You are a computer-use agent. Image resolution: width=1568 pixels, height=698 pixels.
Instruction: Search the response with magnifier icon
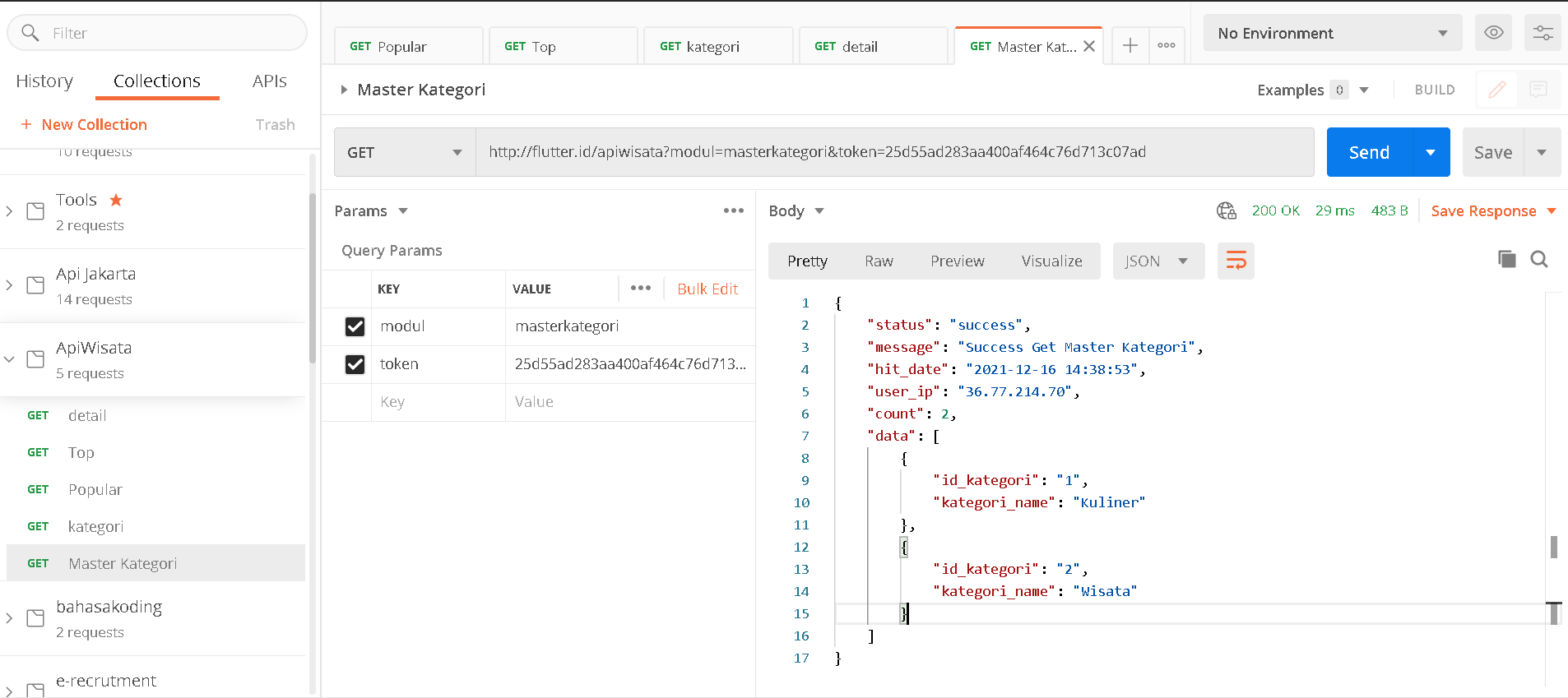[x=1539, y=260]
